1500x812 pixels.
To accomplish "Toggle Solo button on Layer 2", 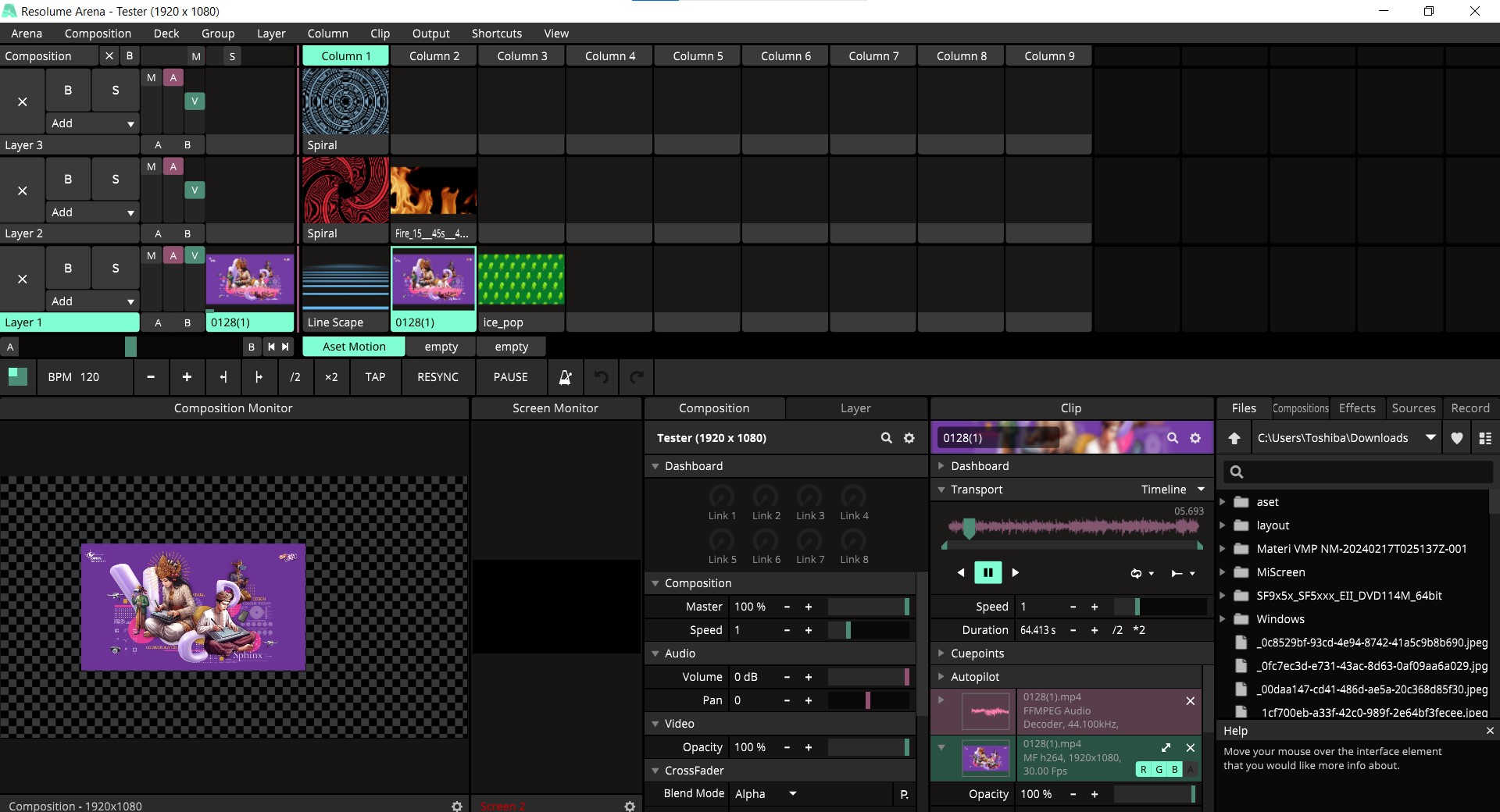I will (x=116, y=180).
